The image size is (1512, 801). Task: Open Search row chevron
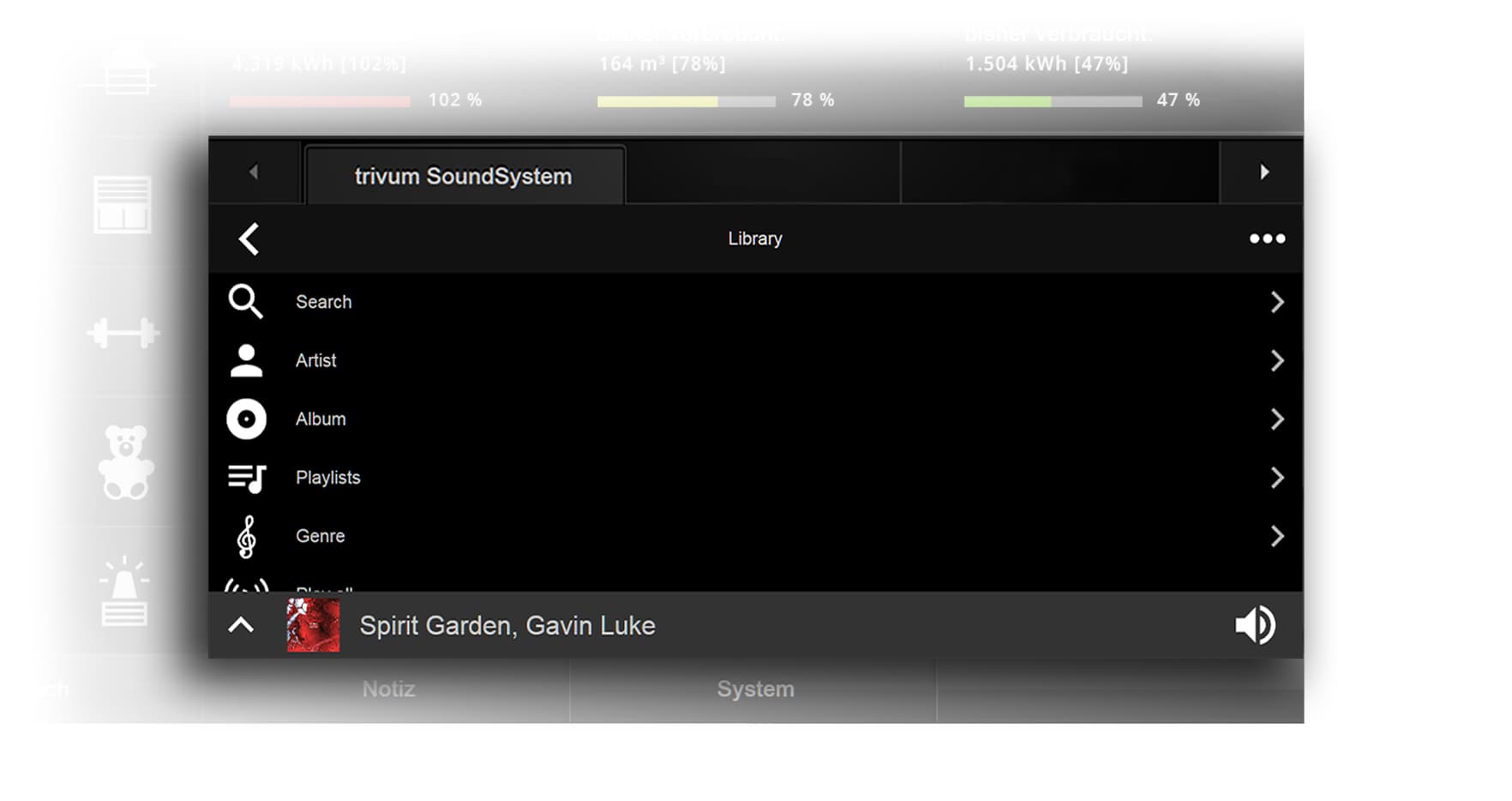(1277, 302)
